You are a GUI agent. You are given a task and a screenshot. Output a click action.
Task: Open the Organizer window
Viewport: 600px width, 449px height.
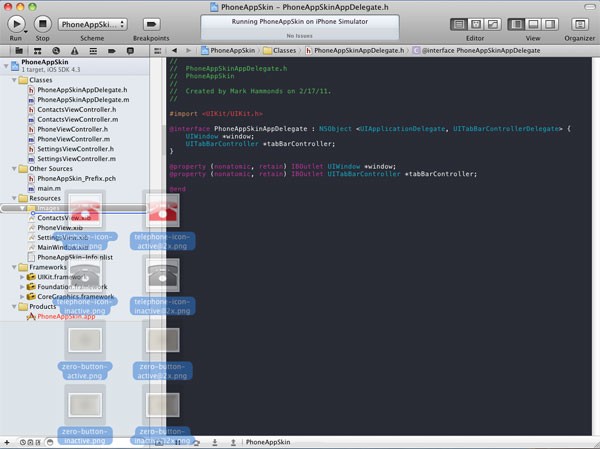(x=580, y=24)
